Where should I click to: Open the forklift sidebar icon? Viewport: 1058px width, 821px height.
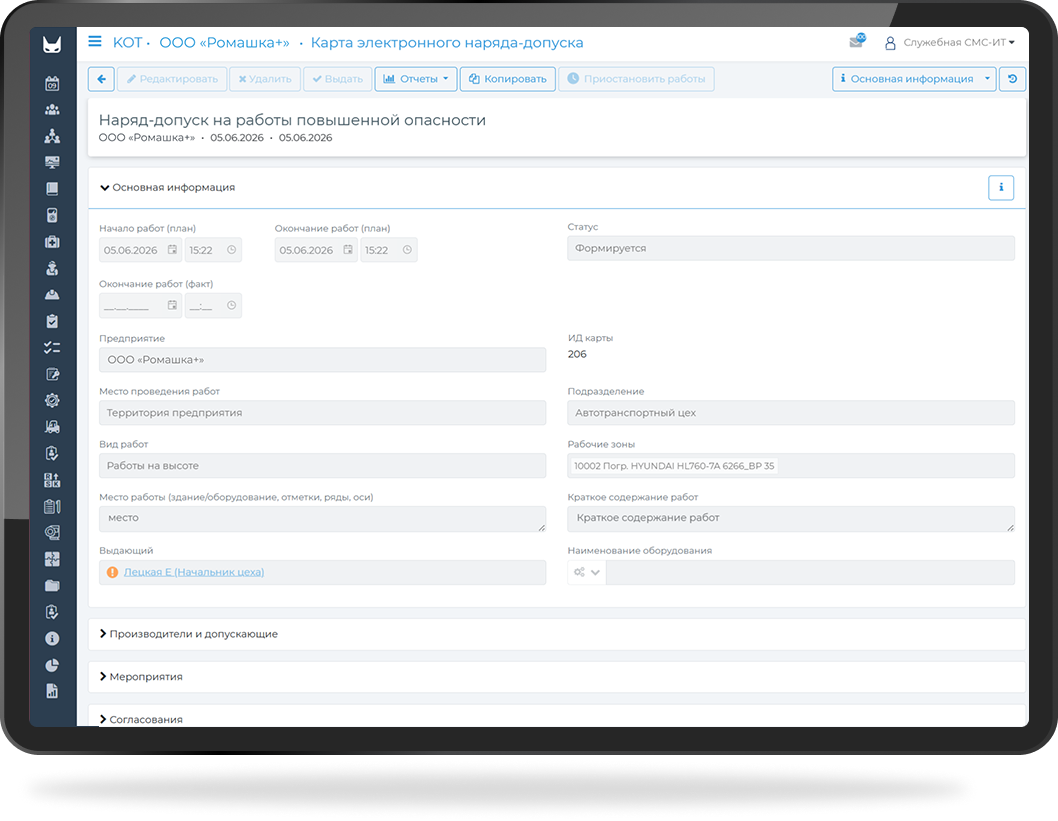(x=52, y=427)
